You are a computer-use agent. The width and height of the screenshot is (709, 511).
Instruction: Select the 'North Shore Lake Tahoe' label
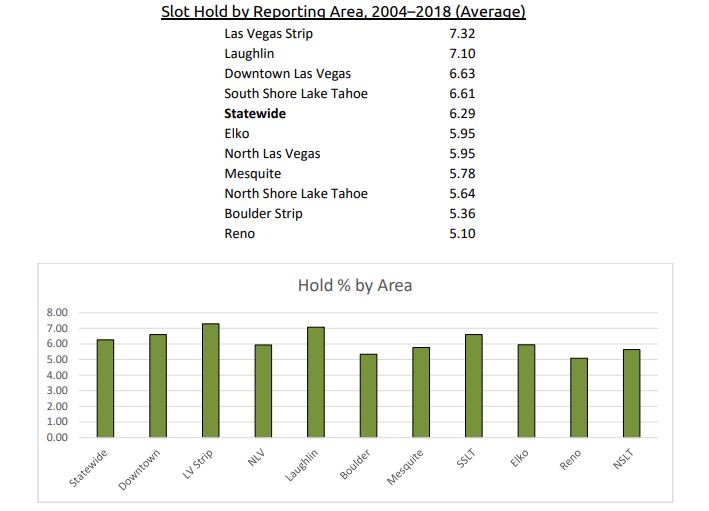(296, 193)
